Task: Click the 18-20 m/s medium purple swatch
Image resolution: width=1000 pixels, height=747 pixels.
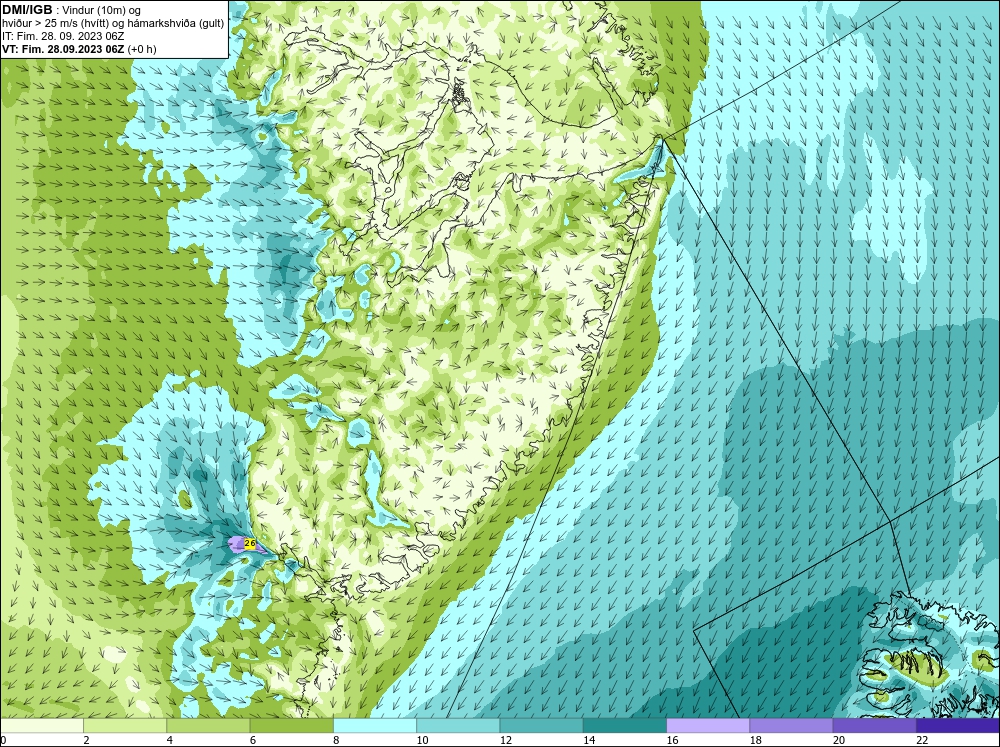Action: 791,726
